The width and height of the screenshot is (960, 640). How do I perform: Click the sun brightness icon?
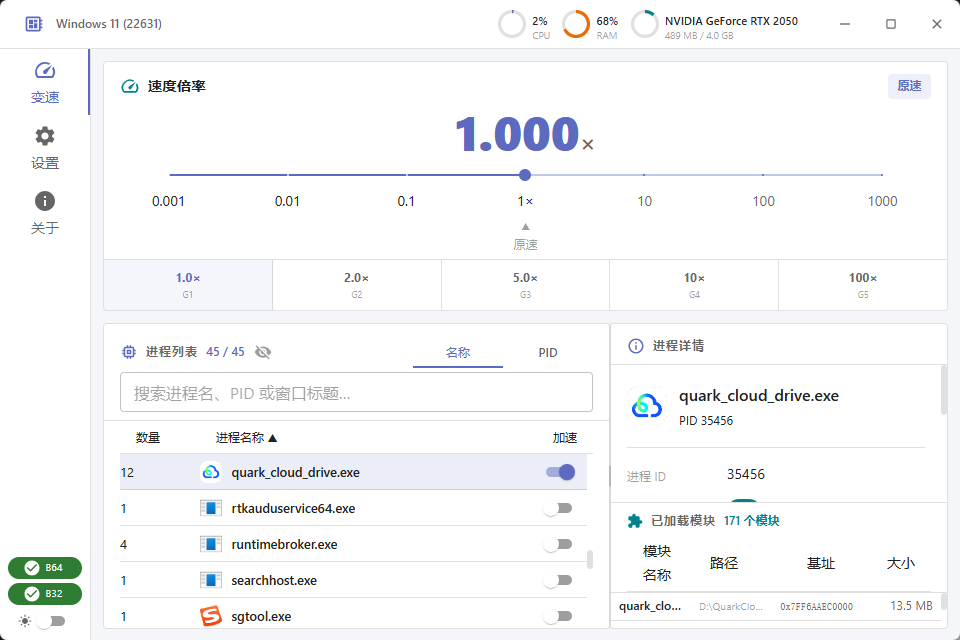[25, 622]
